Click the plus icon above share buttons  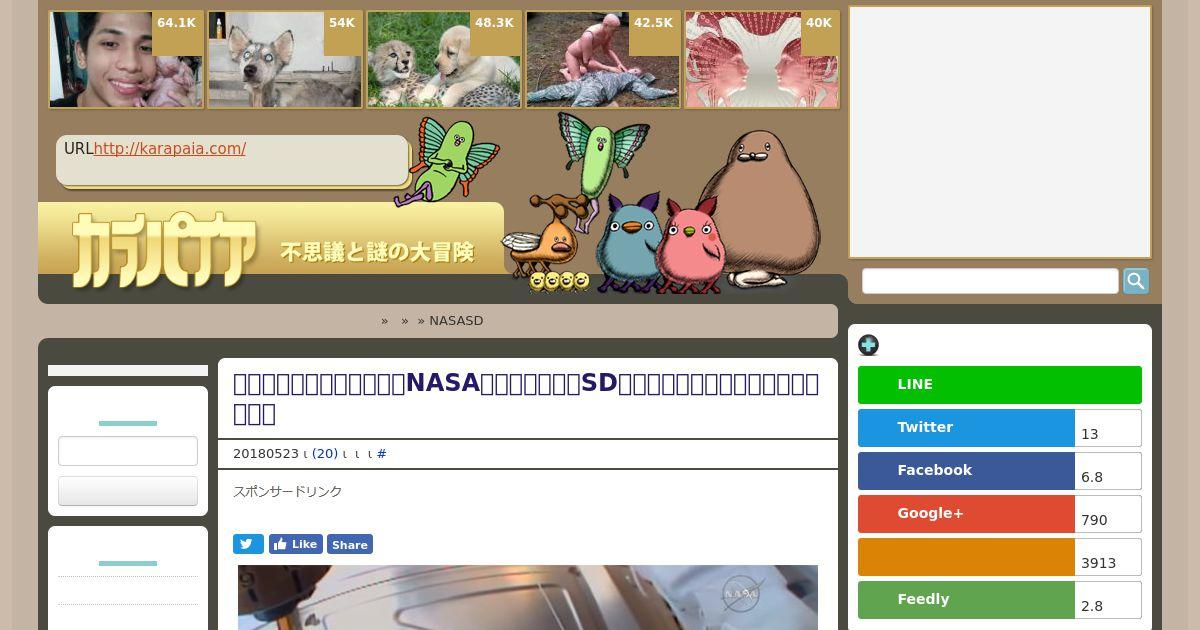(x=868, y=345)
